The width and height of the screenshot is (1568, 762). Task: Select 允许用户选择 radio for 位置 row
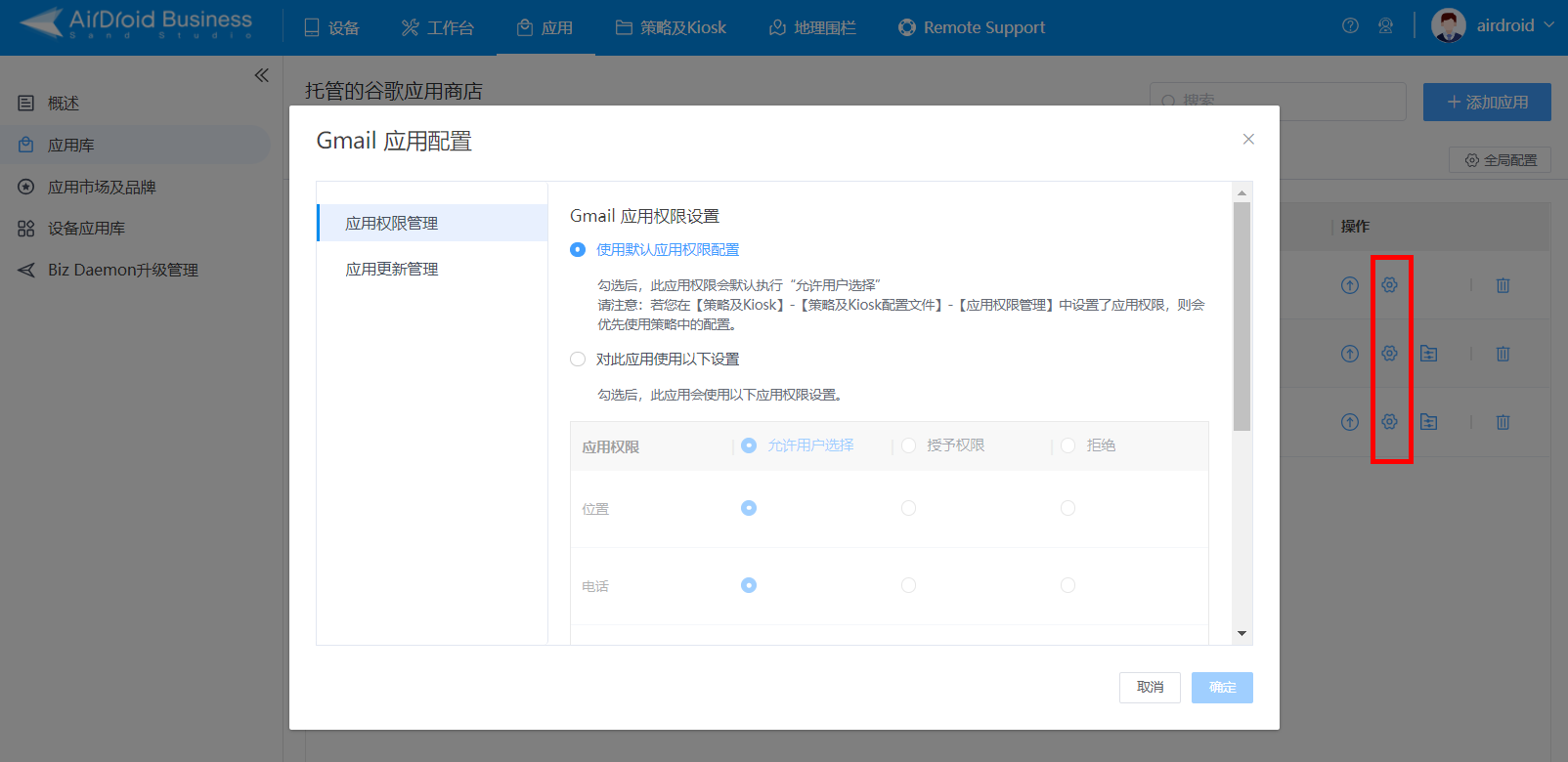click(749, 508)
